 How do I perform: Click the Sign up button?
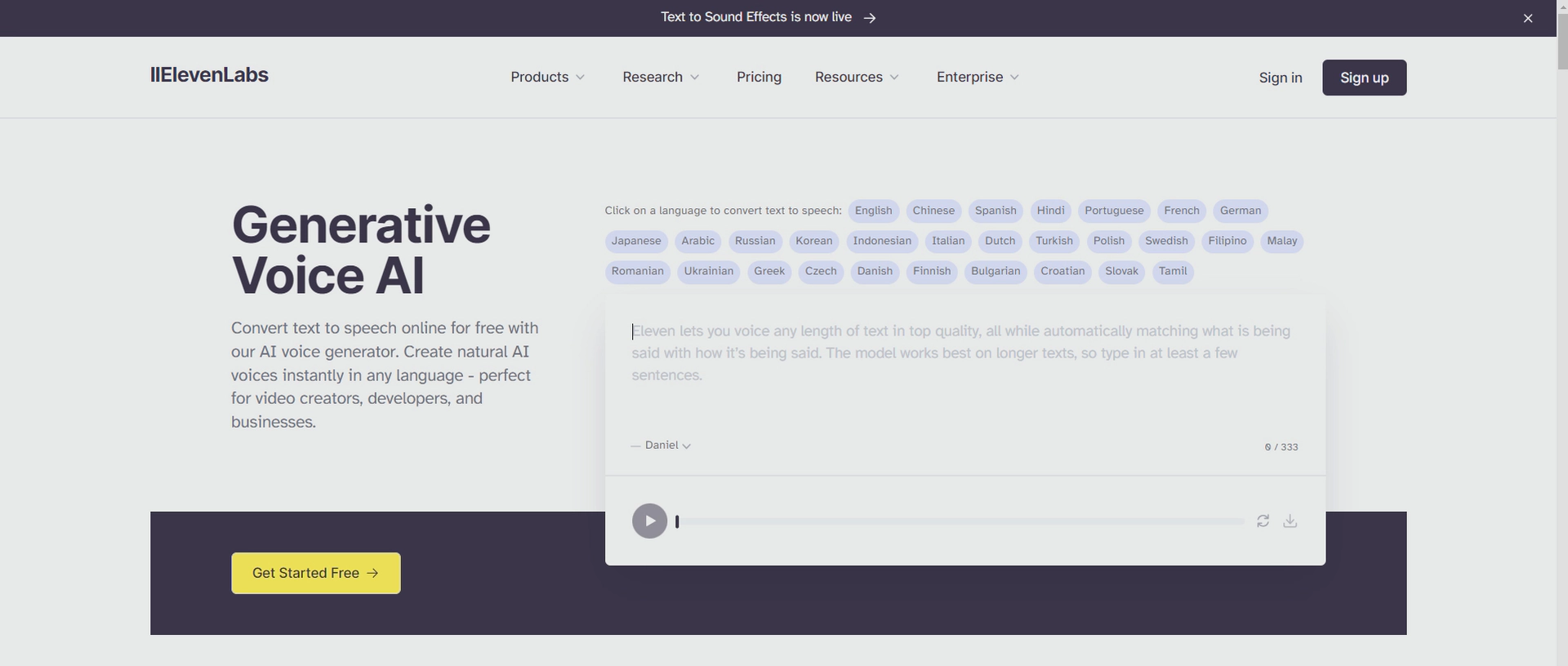[1364, 78]
